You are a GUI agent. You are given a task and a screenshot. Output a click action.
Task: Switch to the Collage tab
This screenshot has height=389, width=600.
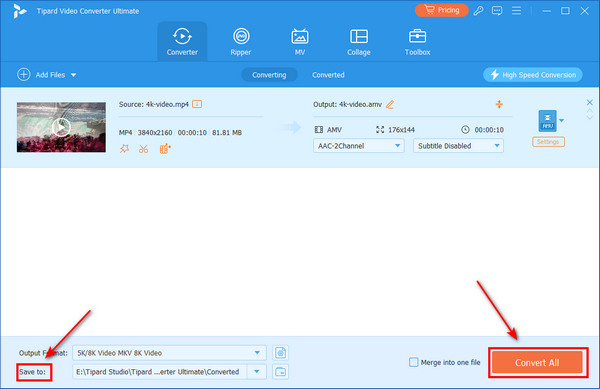(359, 41)
